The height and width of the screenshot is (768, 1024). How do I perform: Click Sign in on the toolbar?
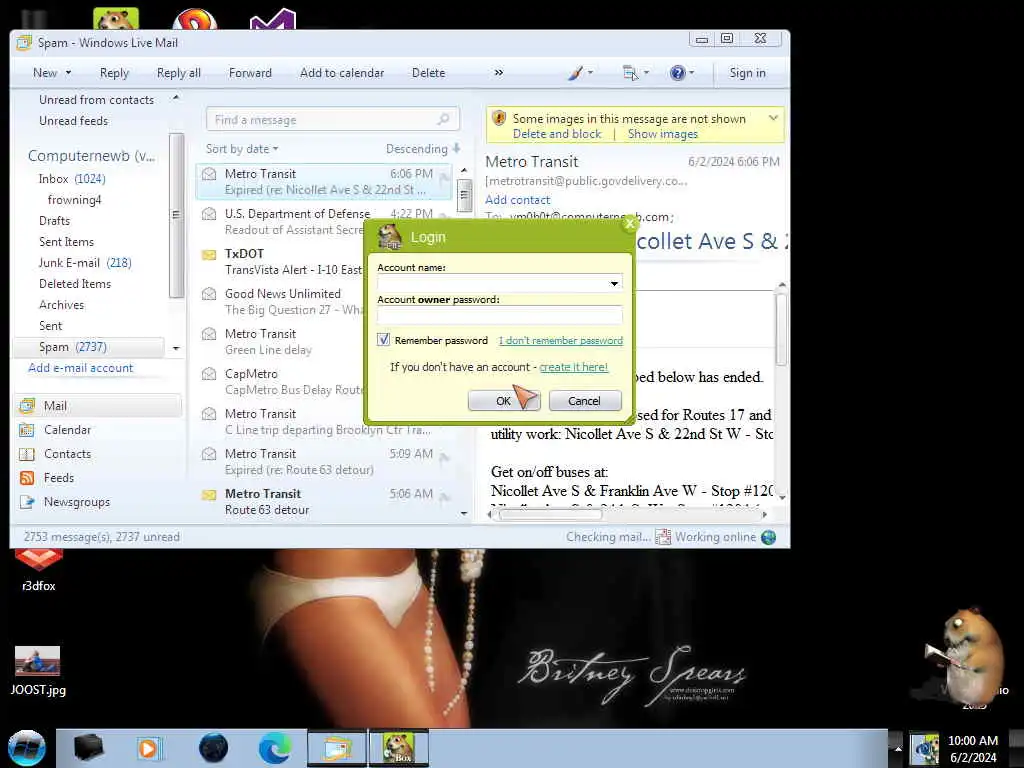(747, 73)
